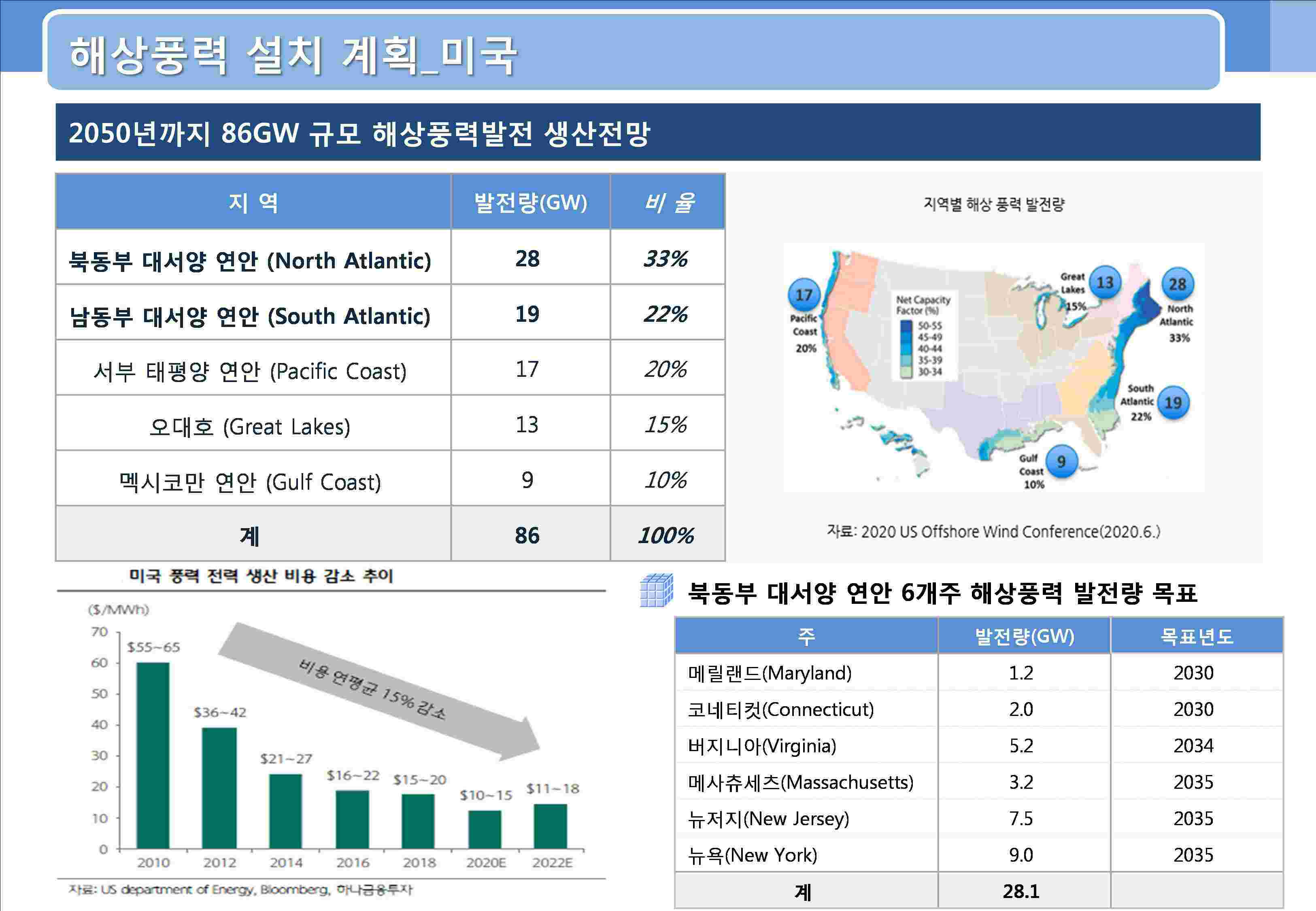Click the 주 column header
Viewport: 1316px width, 911px height.
(806, 636)
